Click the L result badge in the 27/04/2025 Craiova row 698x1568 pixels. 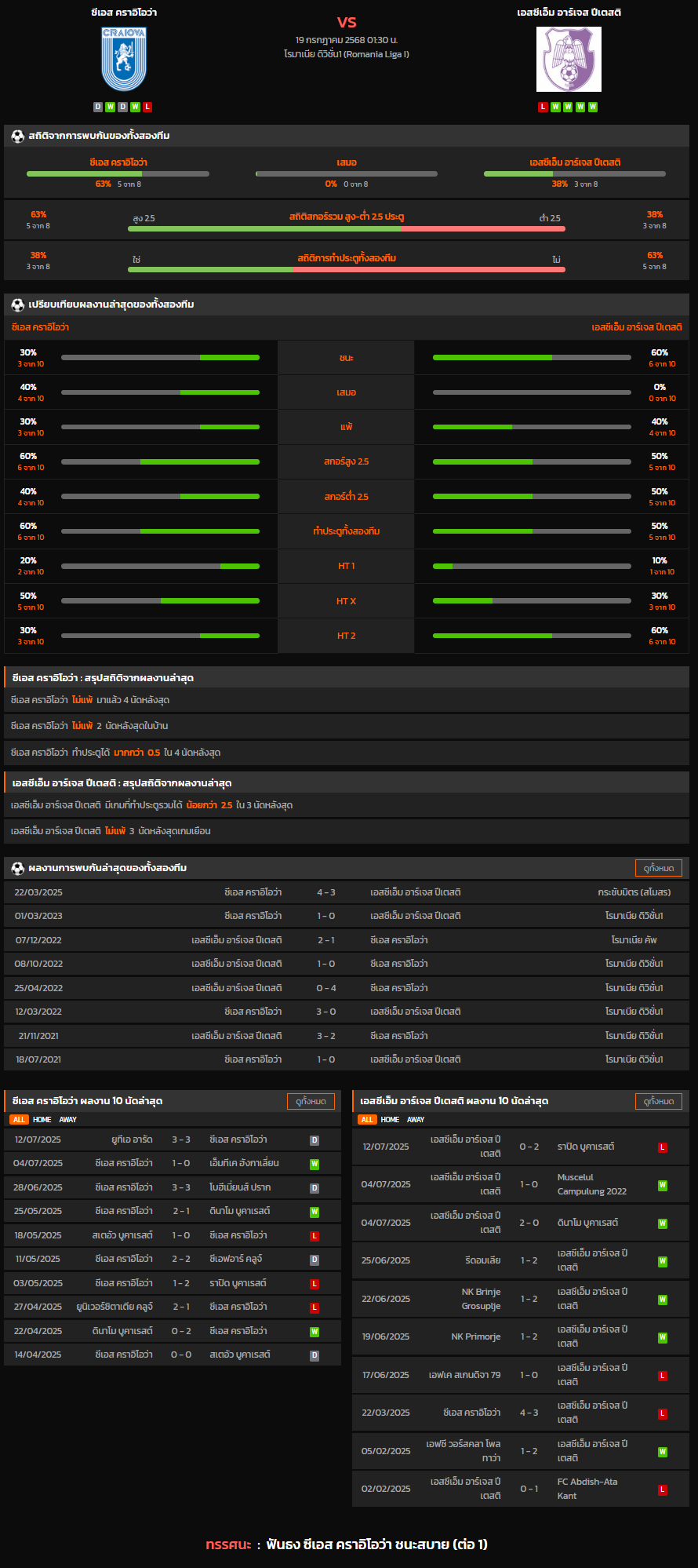pyautogui.click(x=314, y=1307)
